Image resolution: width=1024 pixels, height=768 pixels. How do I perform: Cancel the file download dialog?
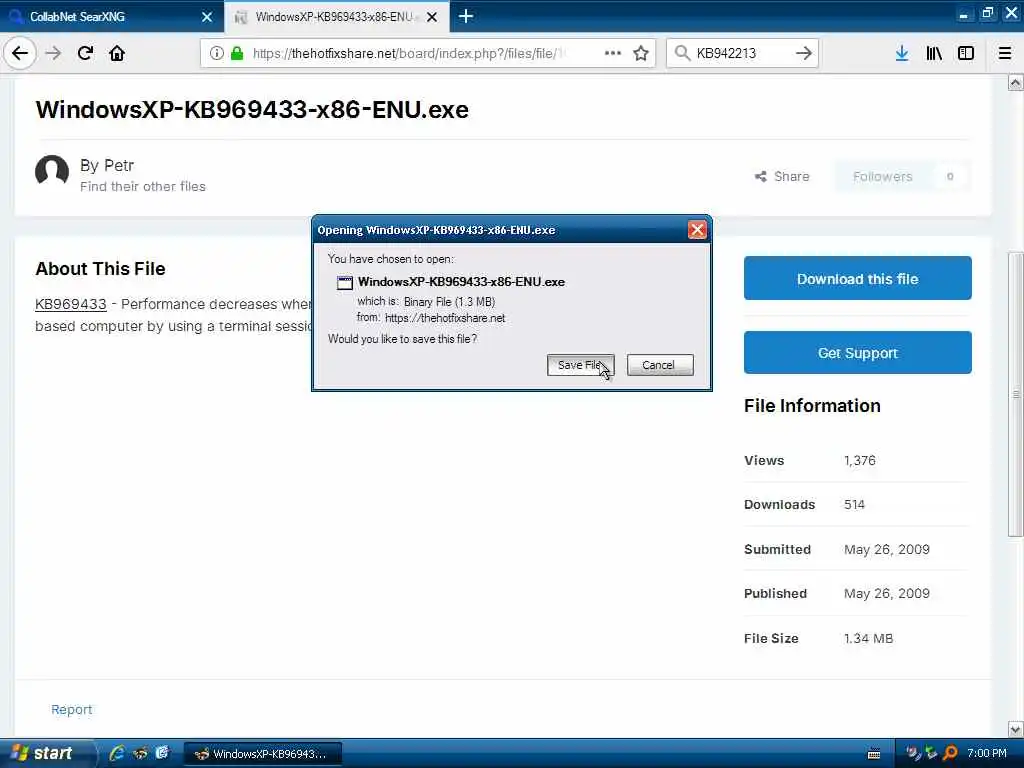[x=660, y=365]
